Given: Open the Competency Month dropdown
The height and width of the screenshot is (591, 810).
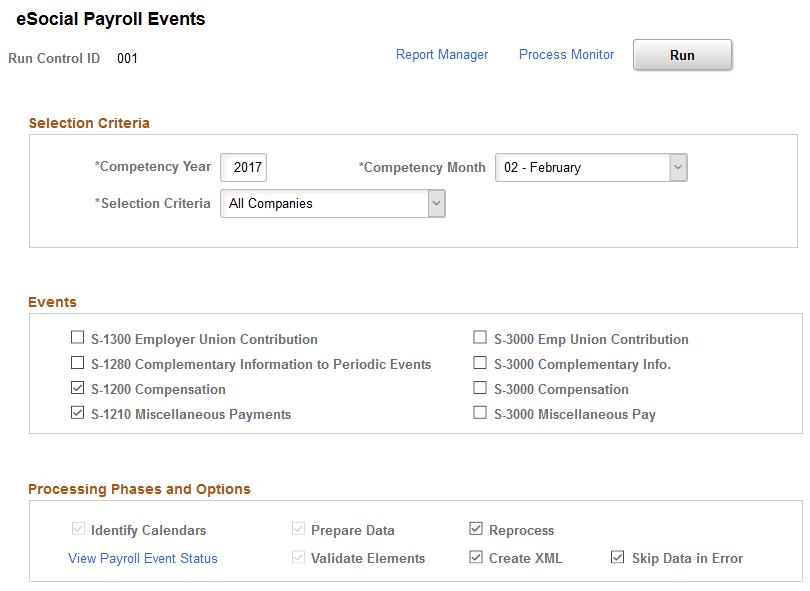Looking at the screenshot, I should click(x=591, y=168).
